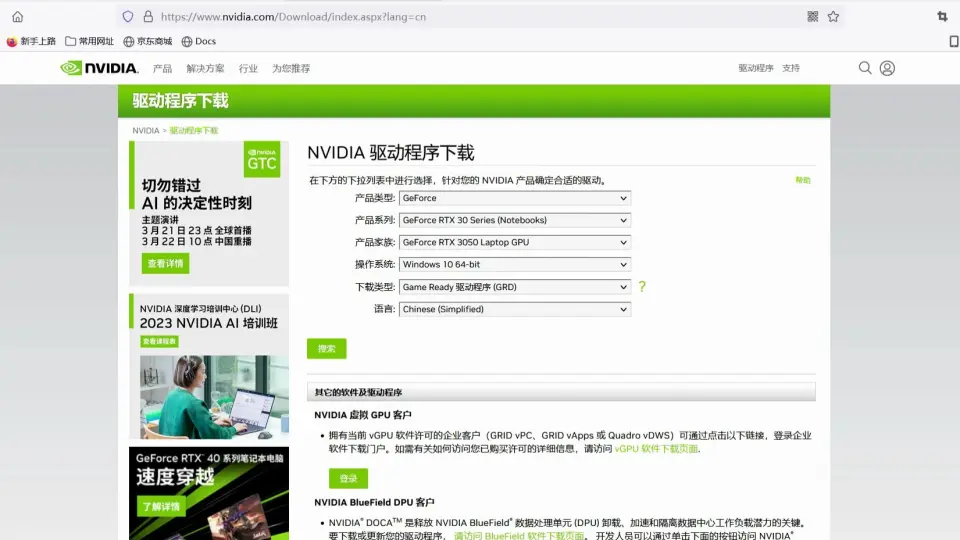Click the screenshot crop icon in toolbar

[942, 17]
